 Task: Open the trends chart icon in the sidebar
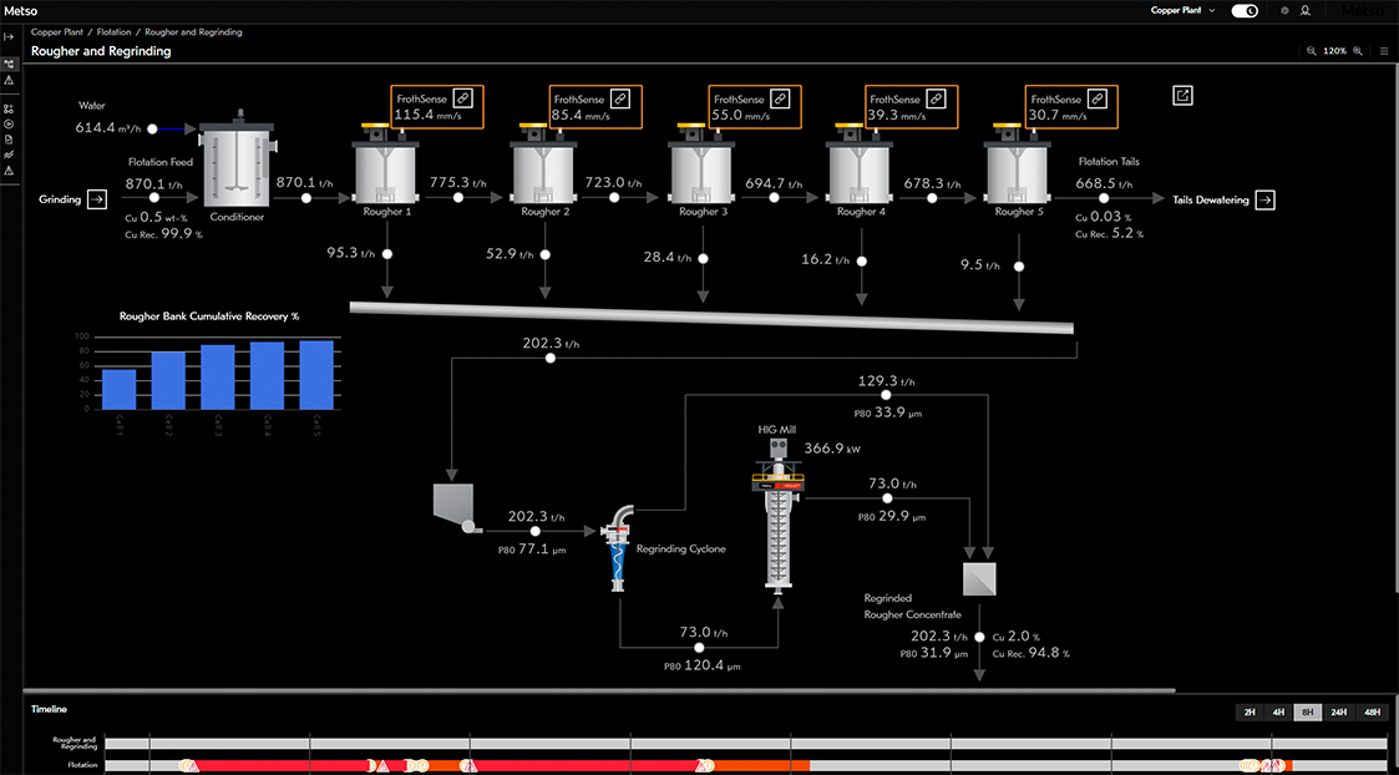pyautogui.click(x=9, y=155)
